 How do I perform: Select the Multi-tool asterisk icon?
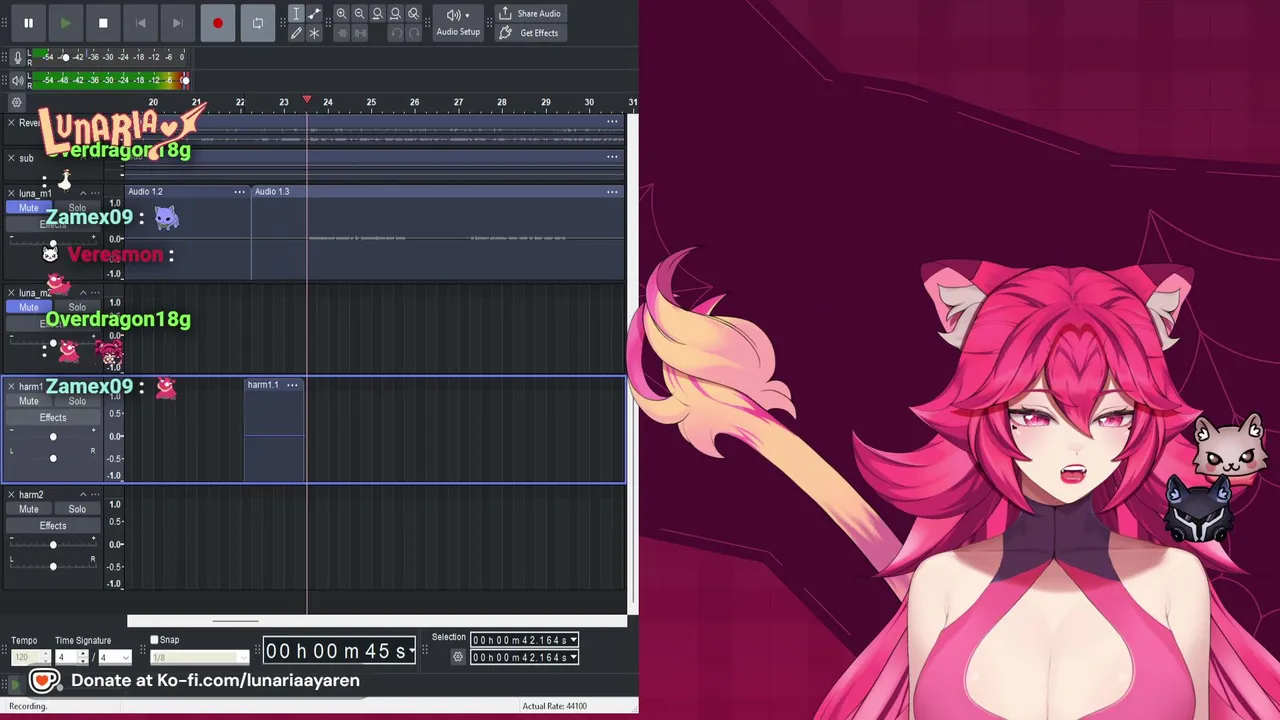click(x=314, y=33)
